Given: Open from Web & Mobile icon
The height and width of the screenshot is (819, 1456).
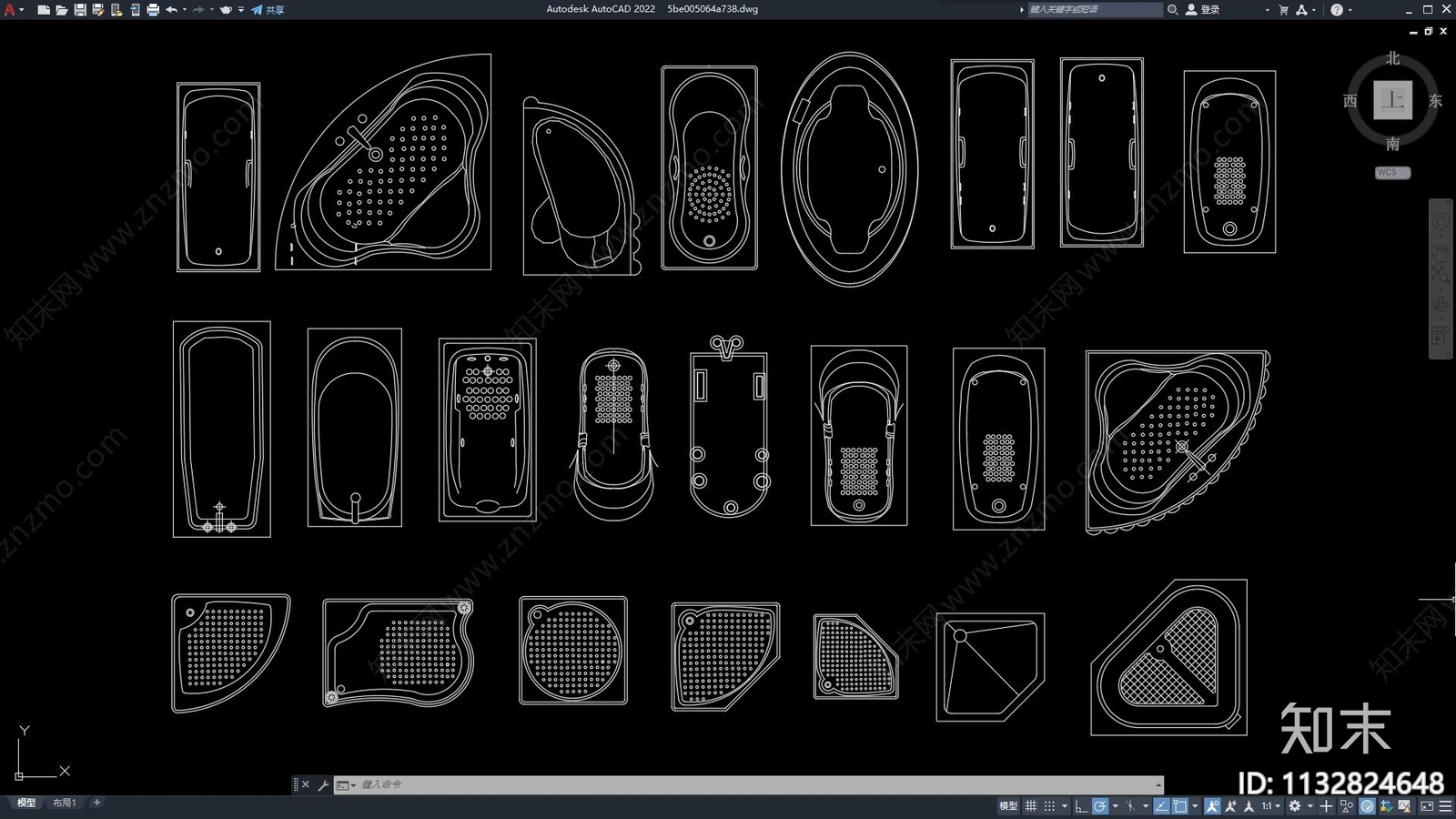Looking at the screenshot, I should [116, 9].
